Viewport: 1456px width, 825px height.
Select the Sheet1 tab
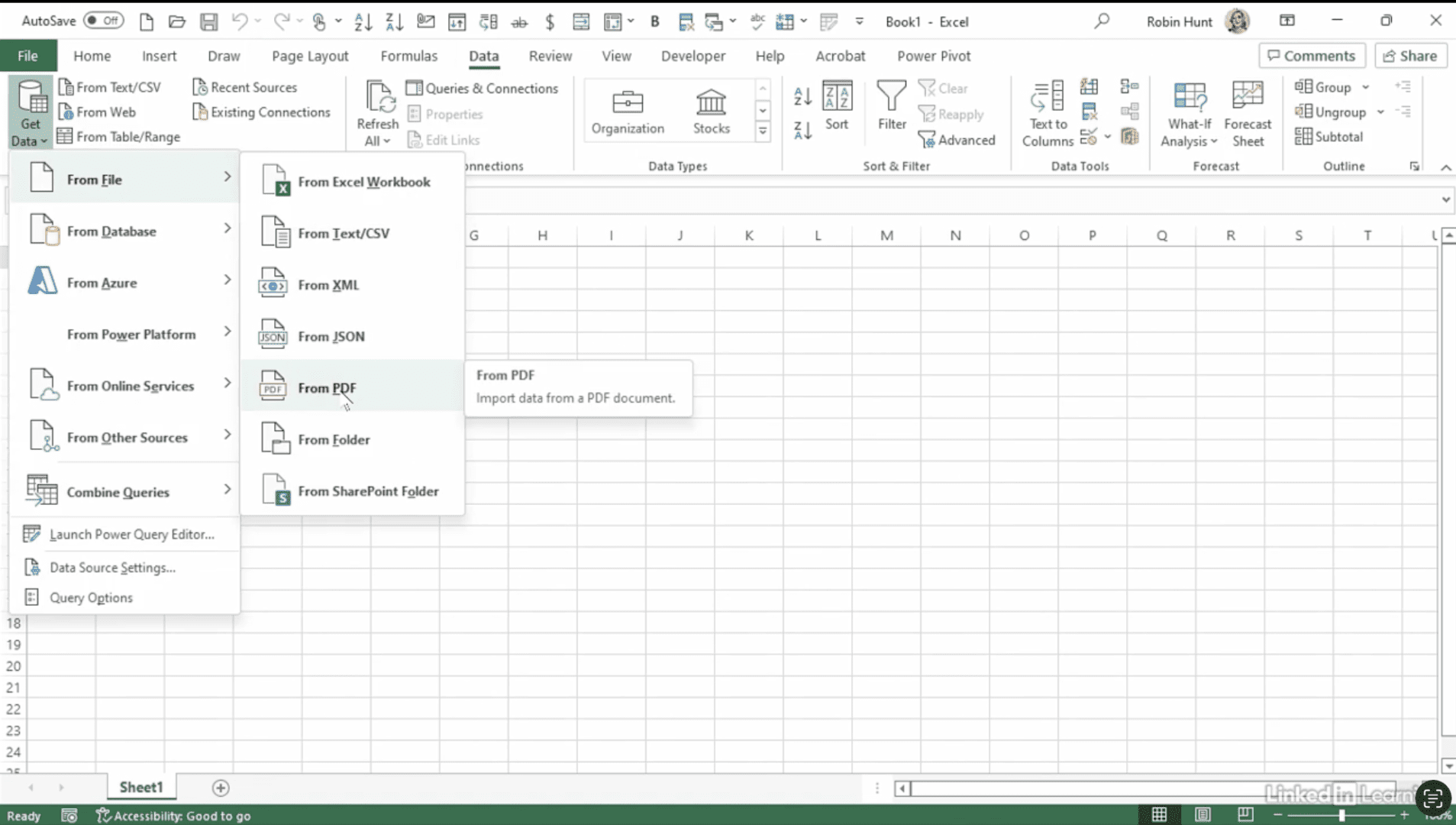pos(141,787)
